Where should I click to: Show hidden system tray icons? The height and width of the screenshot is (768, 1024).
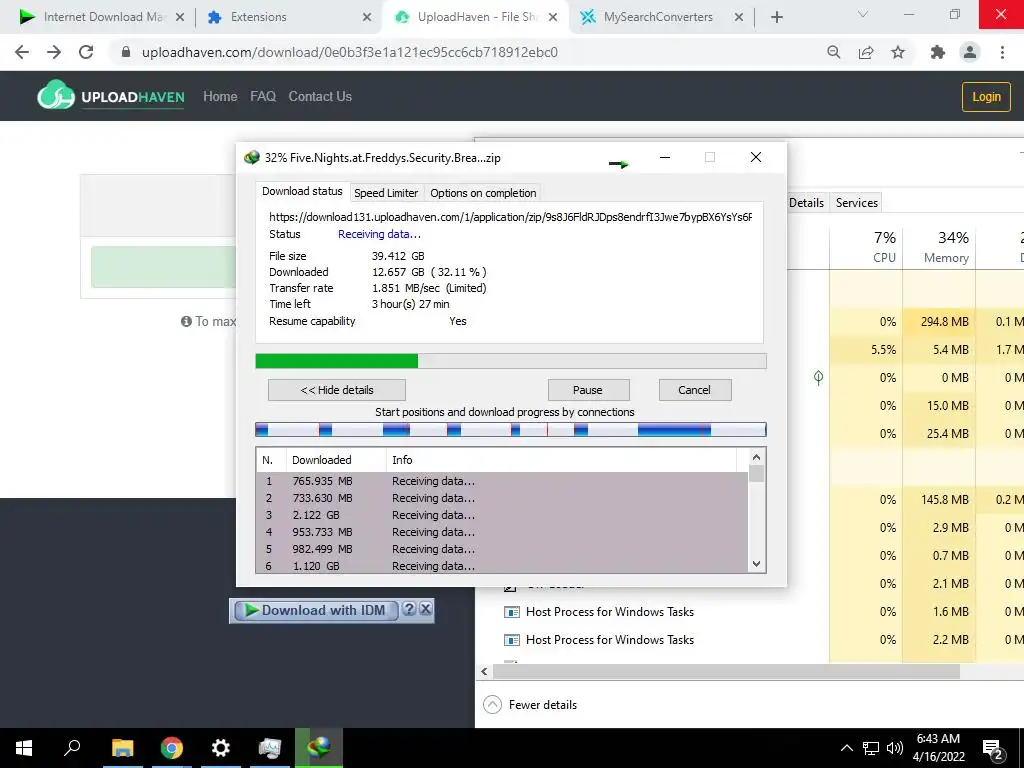tap(846, 748)
